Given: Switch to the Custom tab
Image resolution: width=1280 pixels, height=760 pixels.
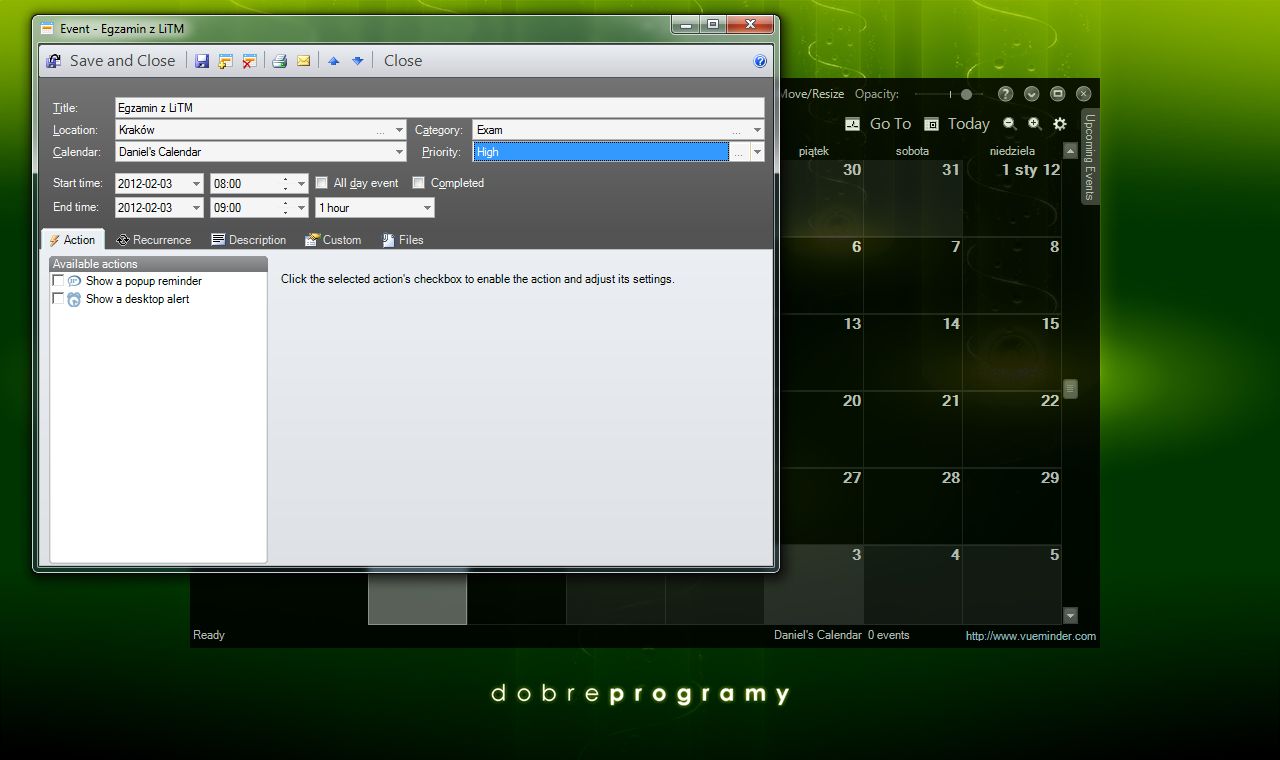Looking at the screenshot, I should (x=333, y=240).
